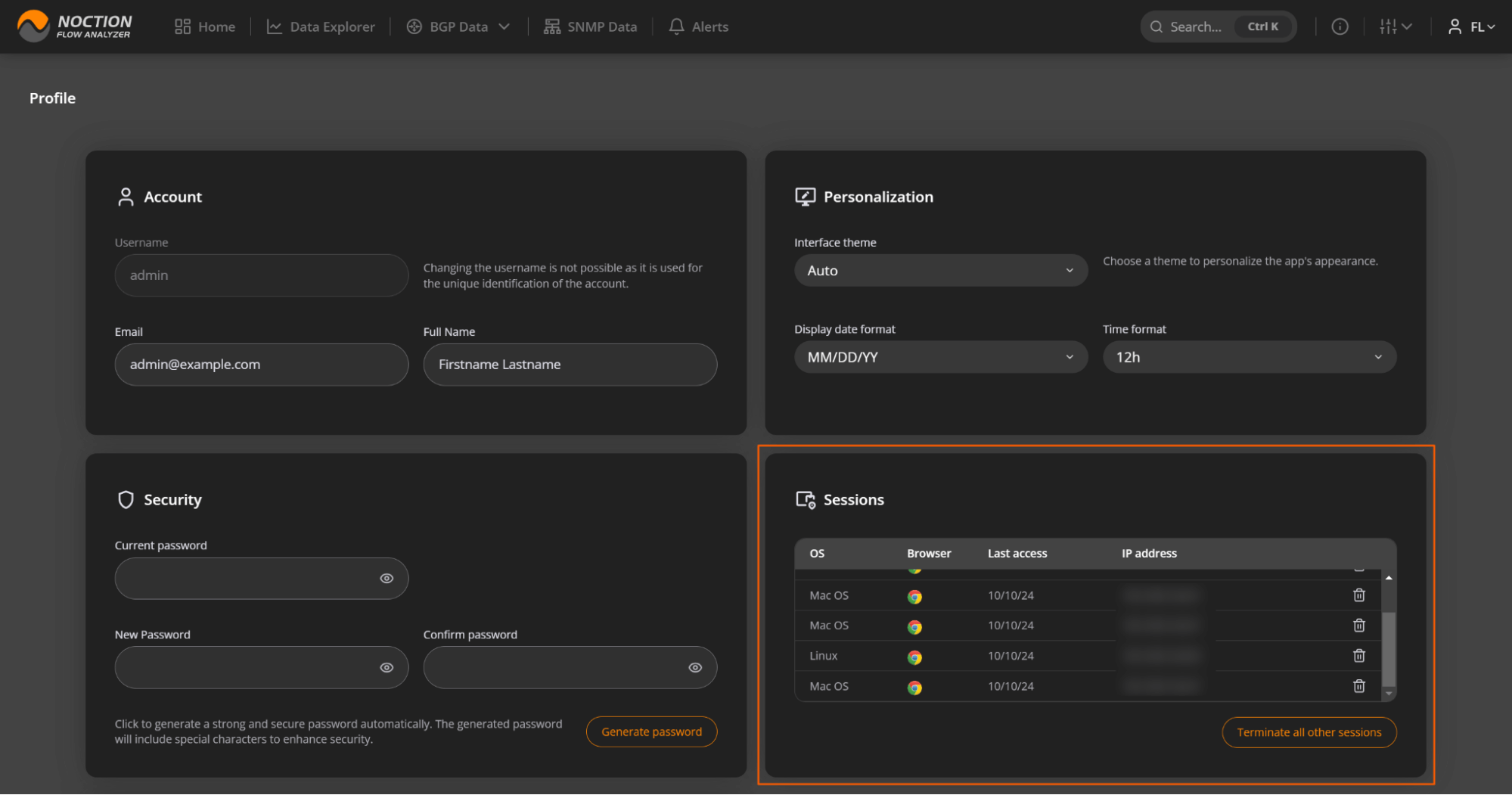The image size is (1512, 795).
Task: Click Terminate all other sessions
Action: point(1309,733)
